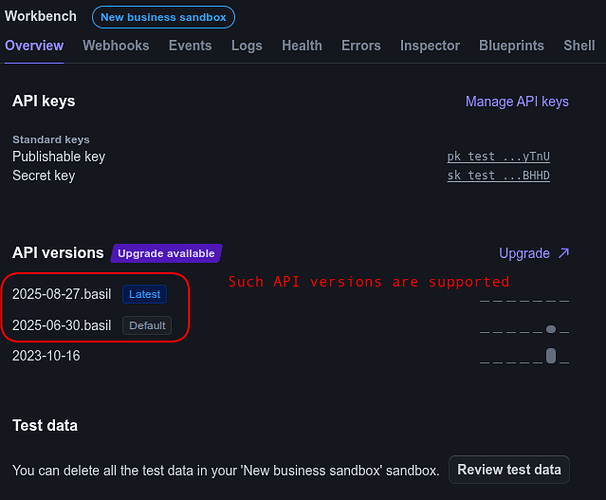Click the Upgrade available badge
The width and height of the screenshot is (606, 500).
[166, 254]
